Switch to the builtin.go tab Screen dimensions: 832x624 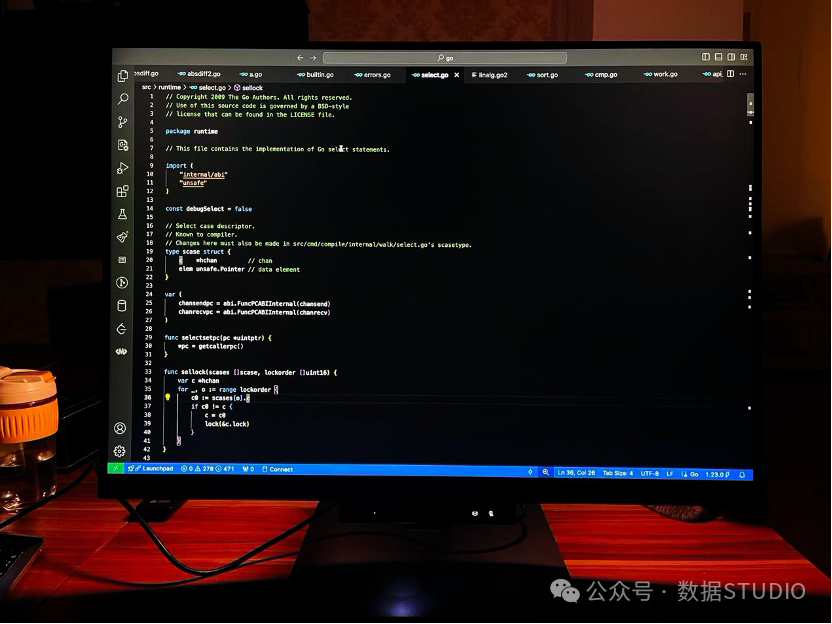click(316, 74)
